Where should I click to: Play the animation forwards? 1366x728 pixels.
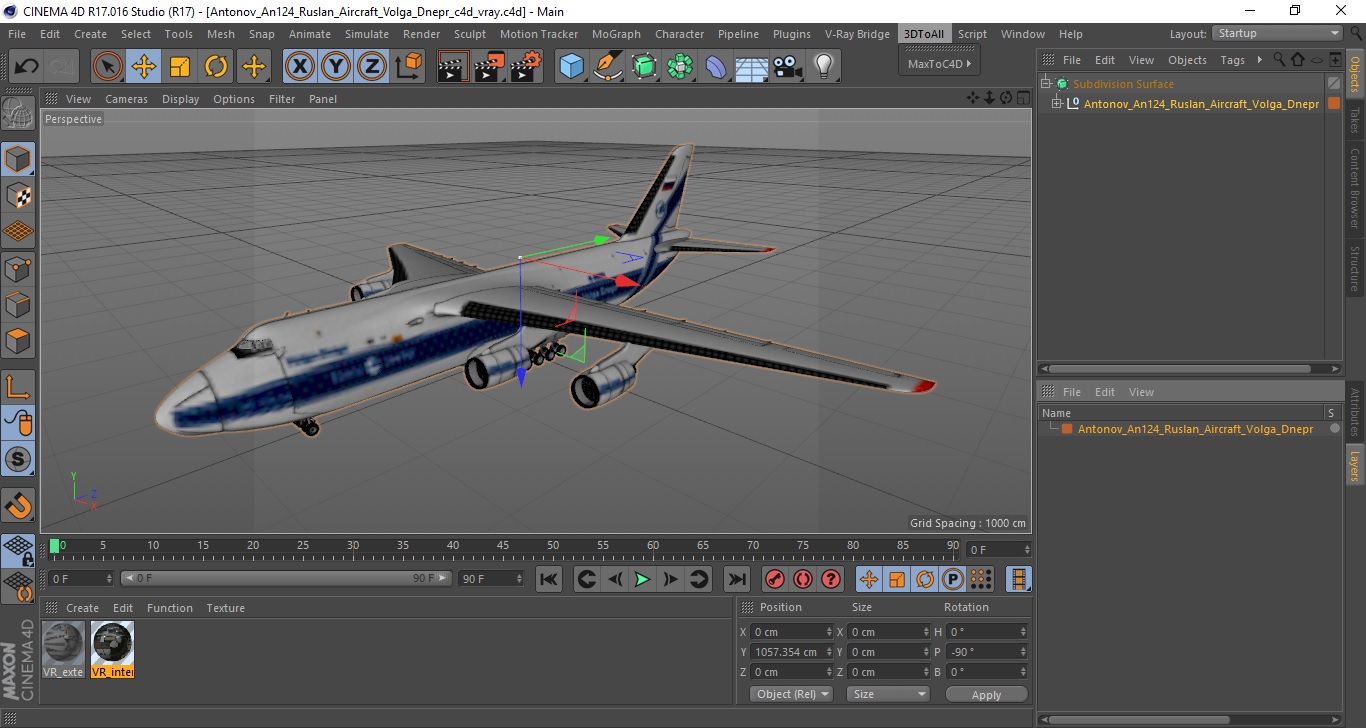point(642,579)
